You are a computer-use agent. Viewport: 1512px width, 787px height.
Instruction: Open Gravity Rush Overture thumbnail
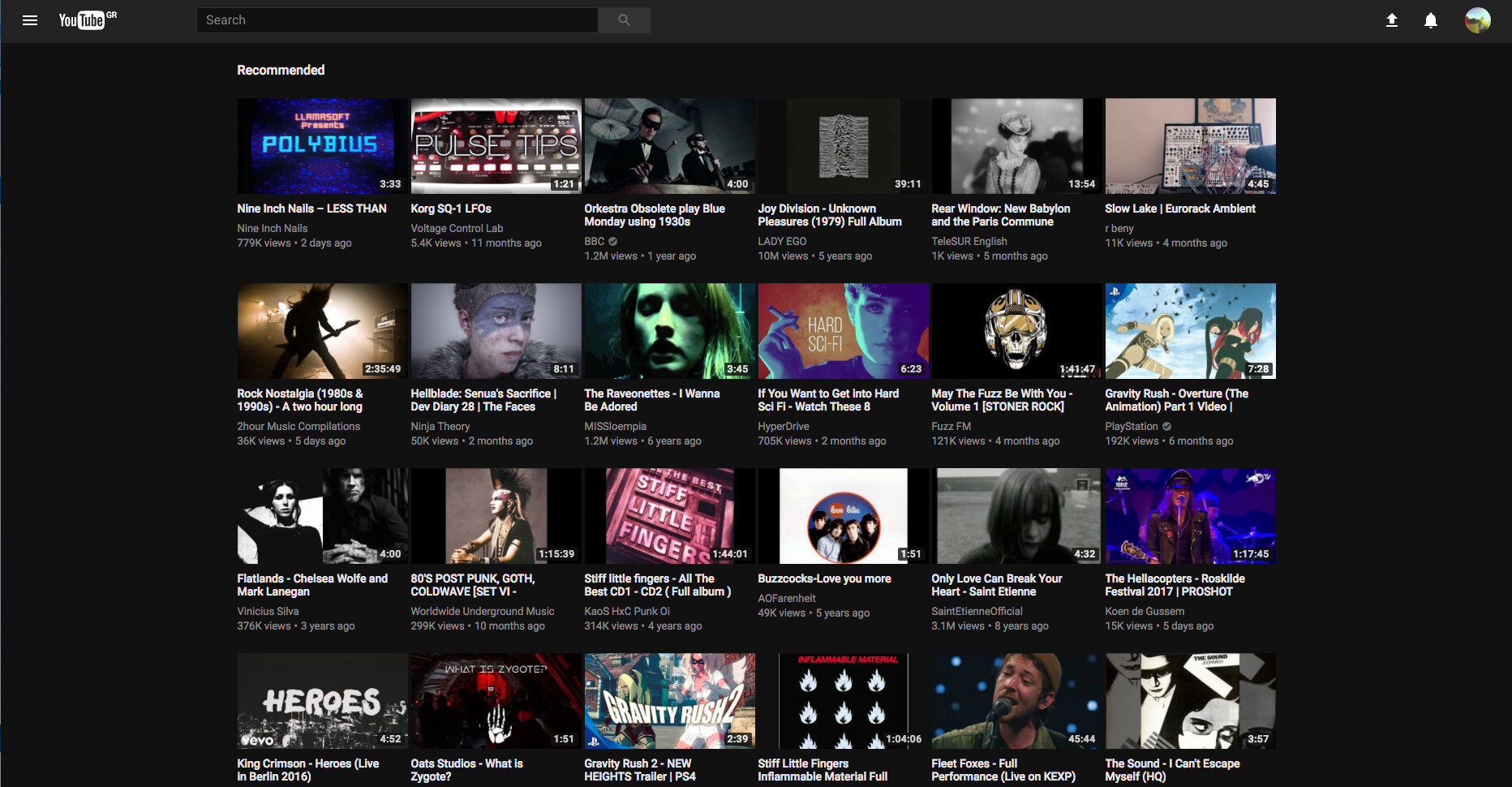coord(1190,331)
